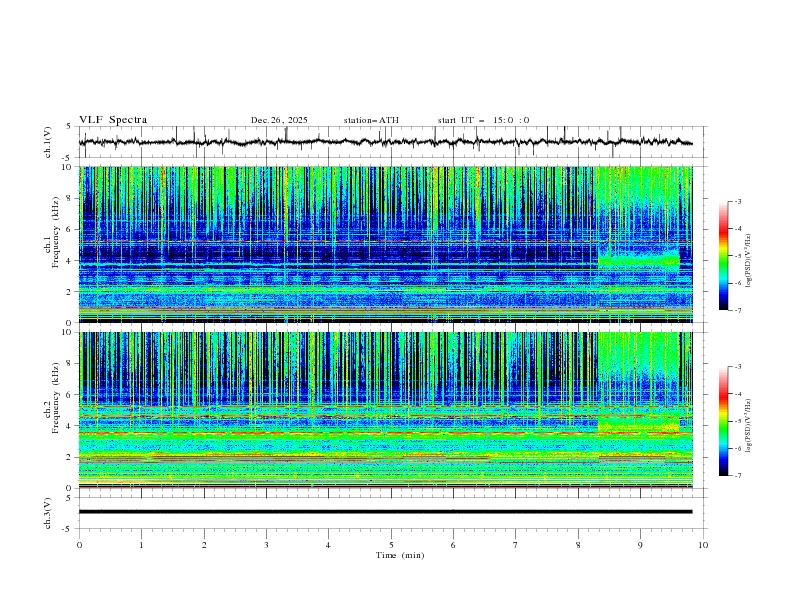
Task: Click the "Time (min)" axis title
Action: [x=400, y=555]
